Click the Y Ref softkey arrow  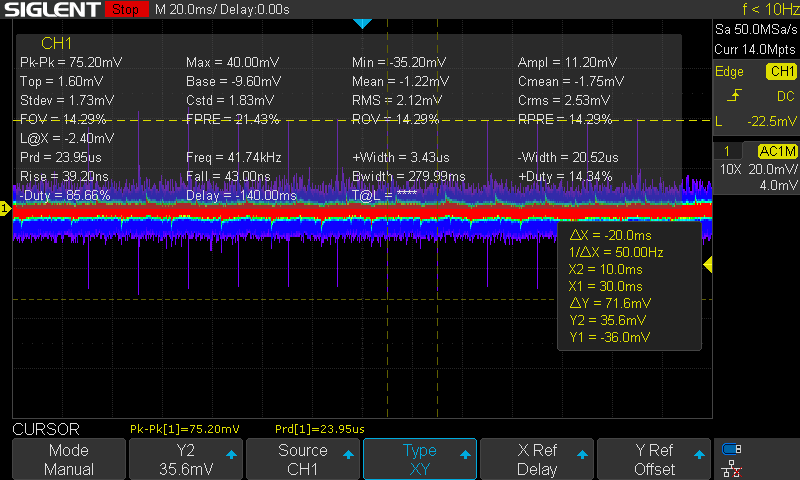pos(699,454)
